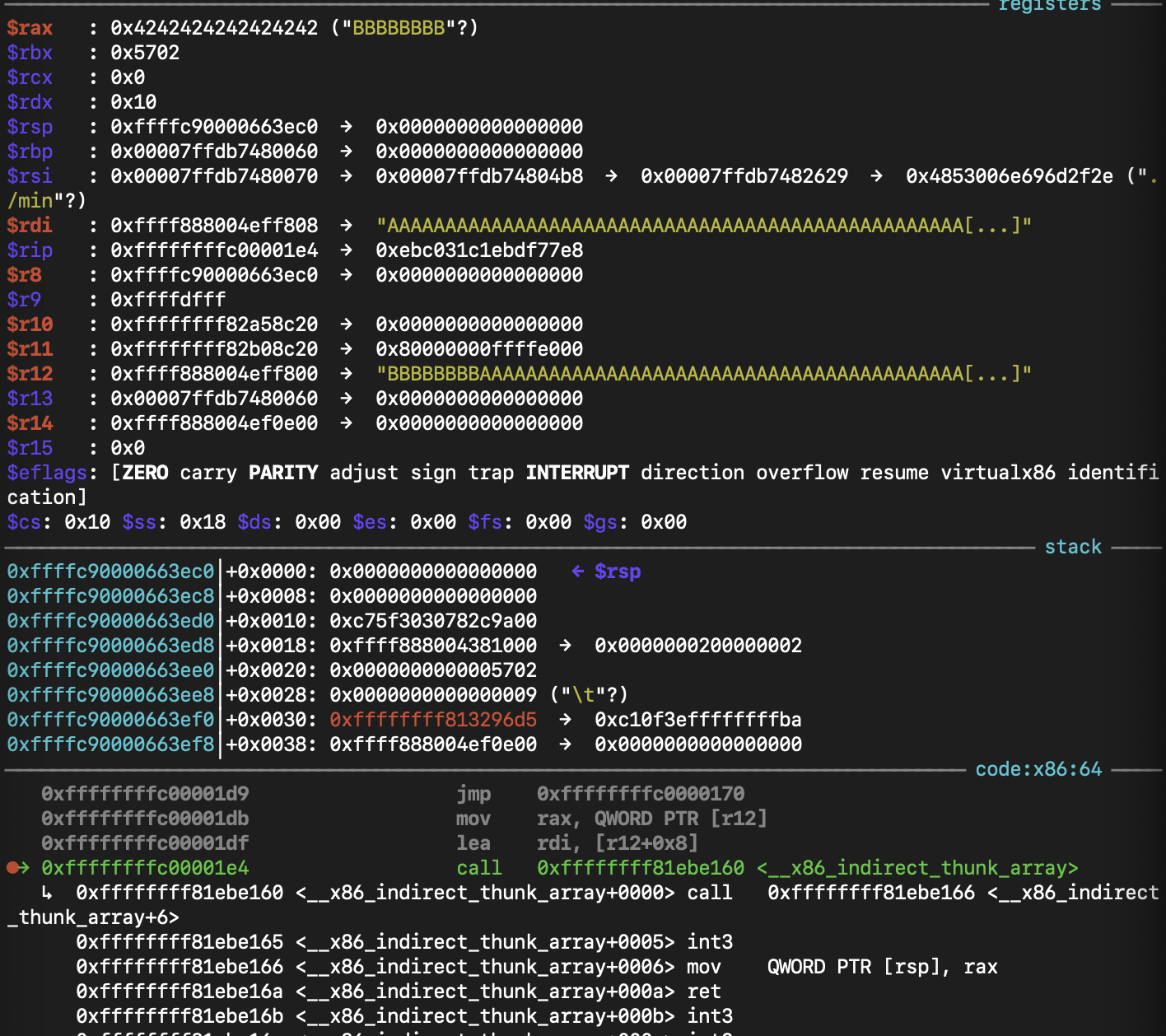Screen dimensions: 1166x1036
Task: Click the arrow pointing to $rsp in the stack
Action: click(578, 571)
